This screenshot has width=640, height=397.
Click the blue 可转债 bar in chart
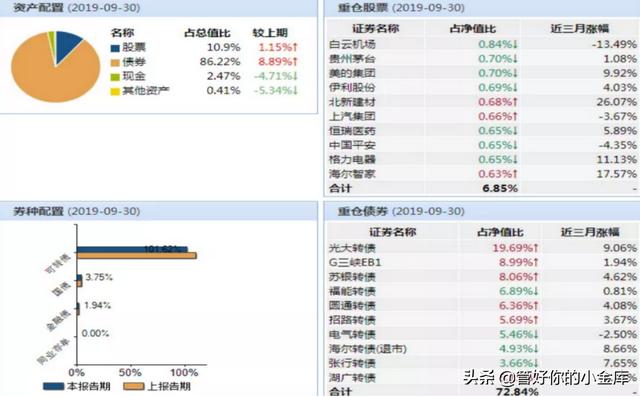click(132, 249)
